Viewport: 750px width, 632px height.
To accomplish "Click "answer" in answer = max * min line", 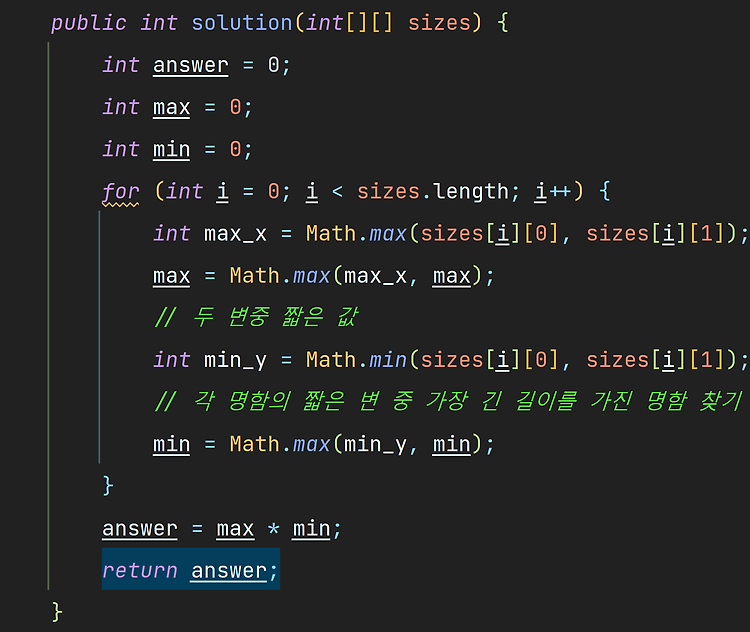I will coord(140,529).
